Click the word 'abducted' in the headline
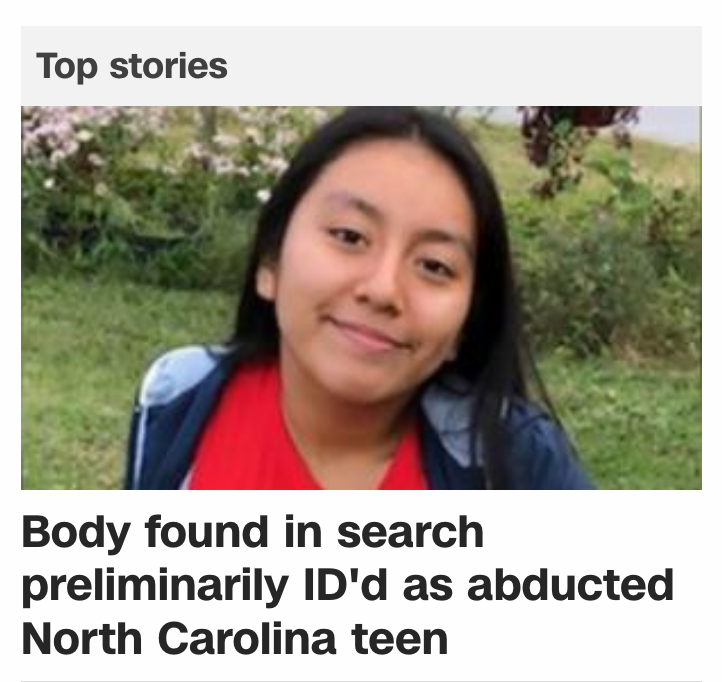Image resolution: width=722 pixels, height=682 pixels. point(571,585)
